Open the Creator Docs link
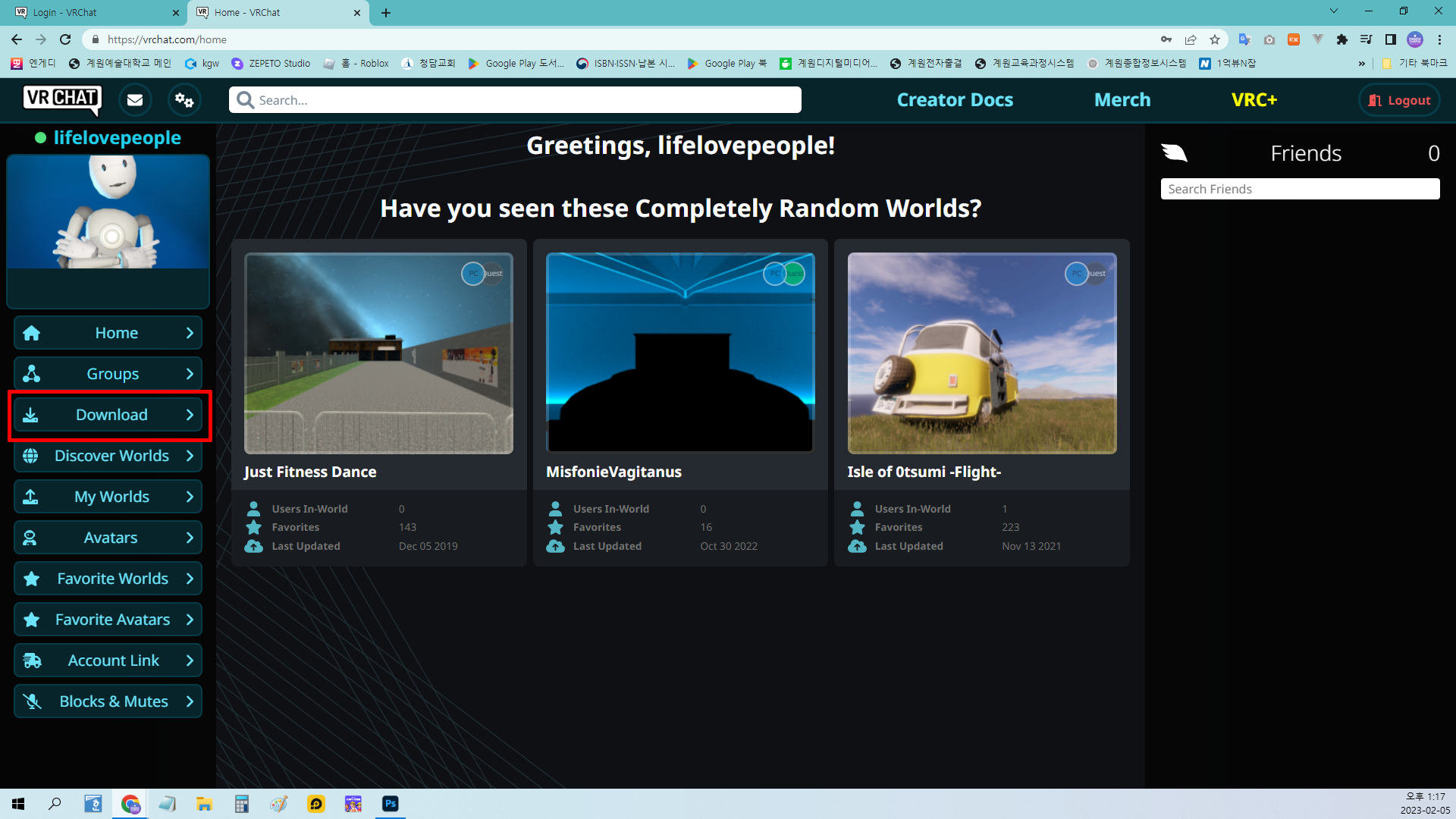Screen dimensions: 1456x819 pos(955,100)
